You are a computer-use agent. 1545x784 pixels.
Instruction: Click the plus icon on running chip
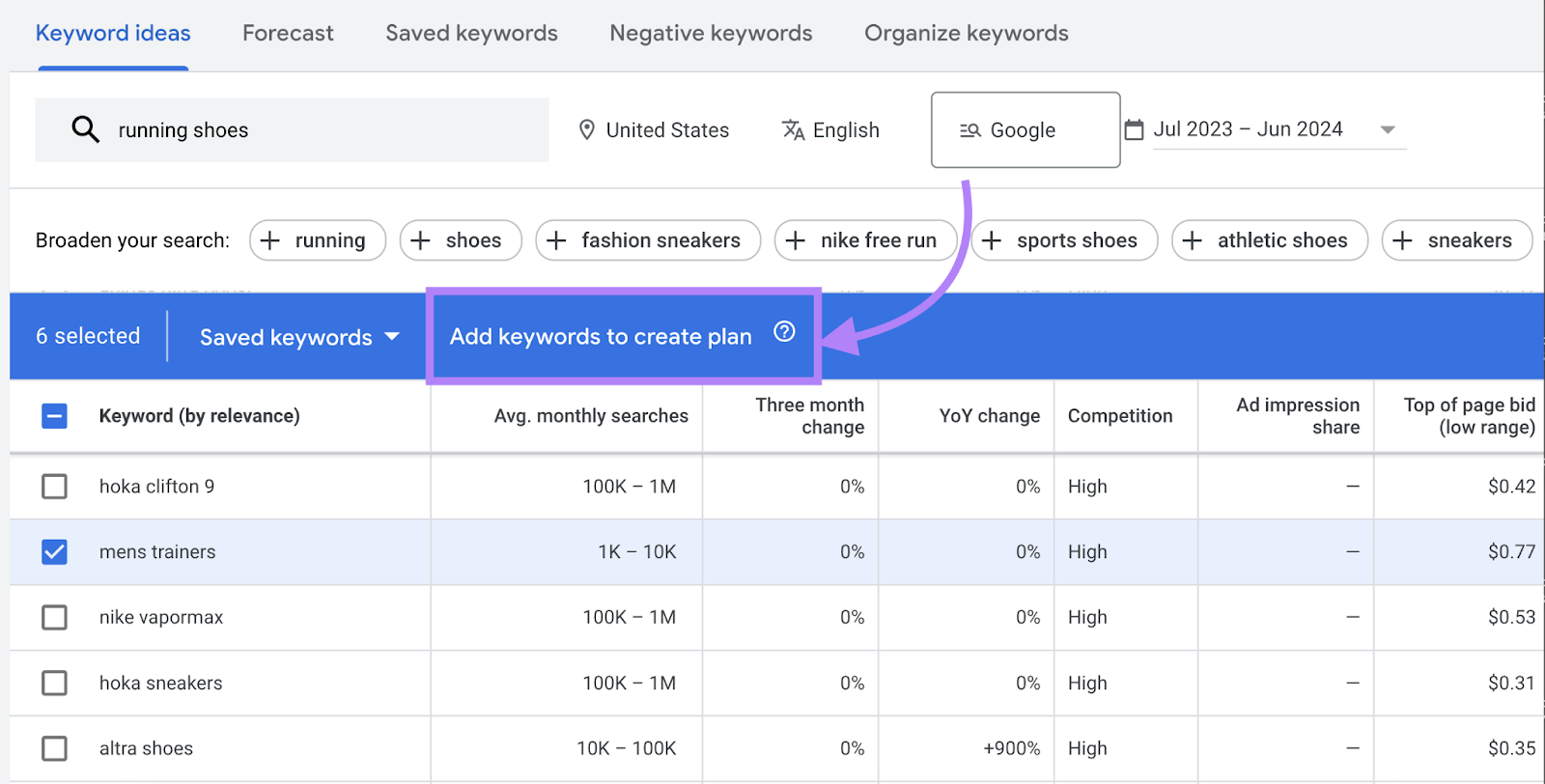tap(270, 240)
